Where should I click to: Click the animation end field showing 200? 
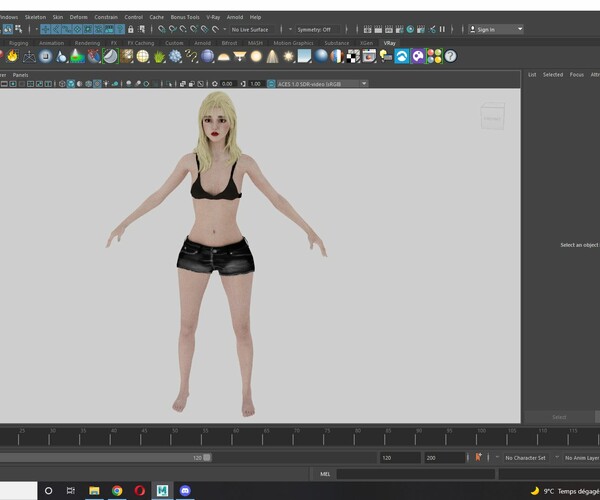point(444,458)
